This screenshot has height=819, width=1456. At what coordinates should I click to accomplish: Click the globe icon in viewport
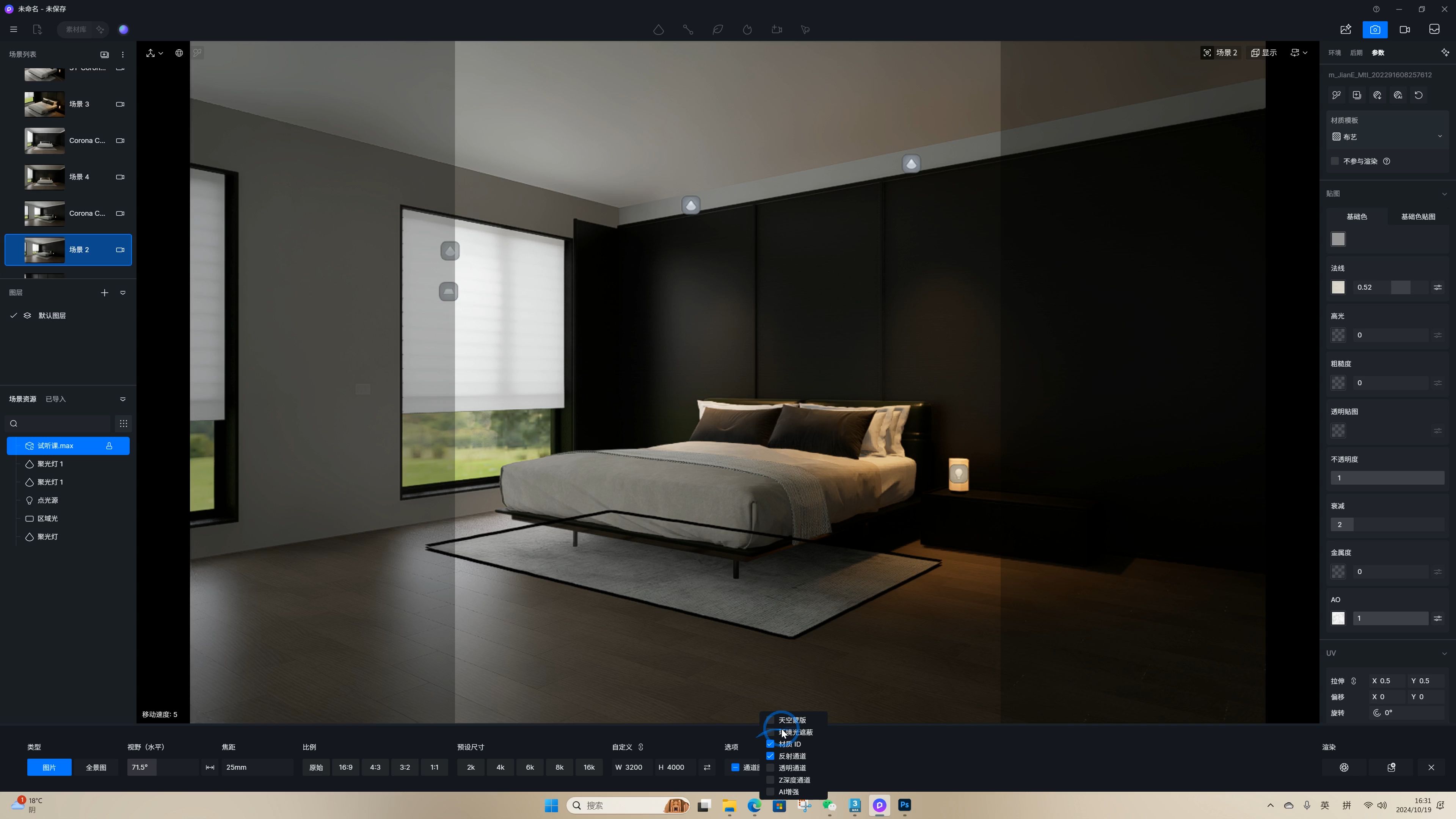tap(179, 53)
